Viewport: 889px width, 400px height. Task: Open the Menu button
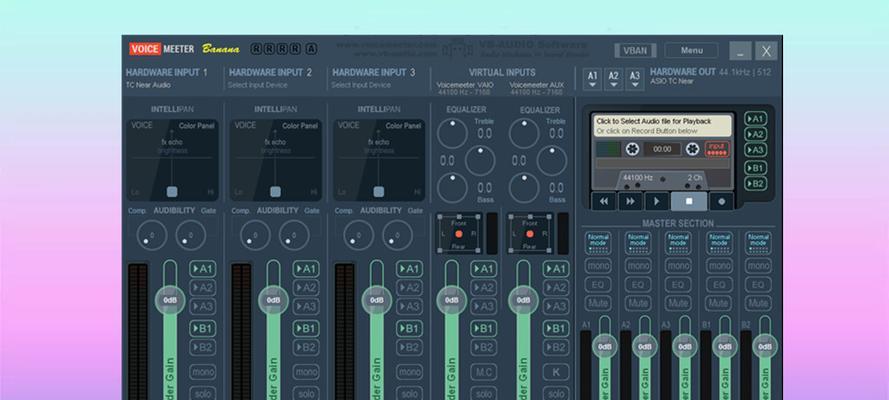click(692, 50)
